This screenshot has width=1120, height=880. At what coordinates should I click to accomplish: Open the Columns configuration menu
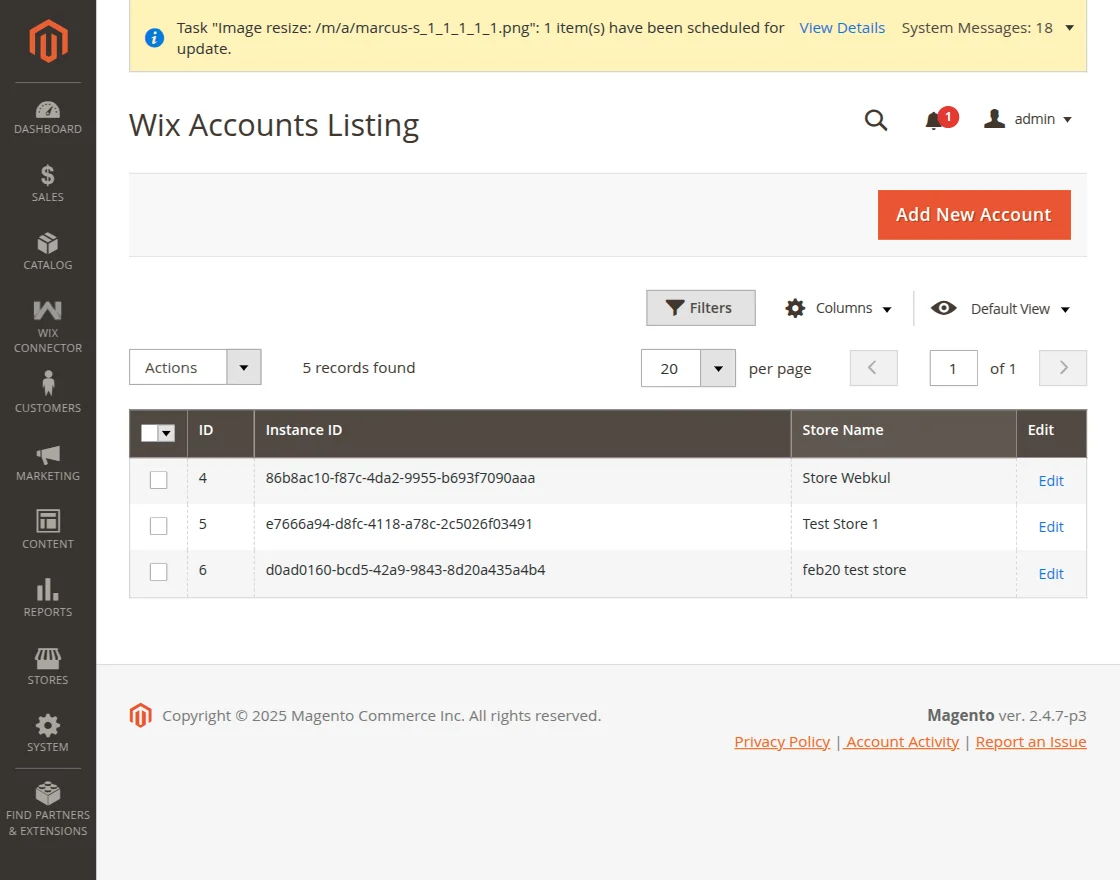[838, 309]
